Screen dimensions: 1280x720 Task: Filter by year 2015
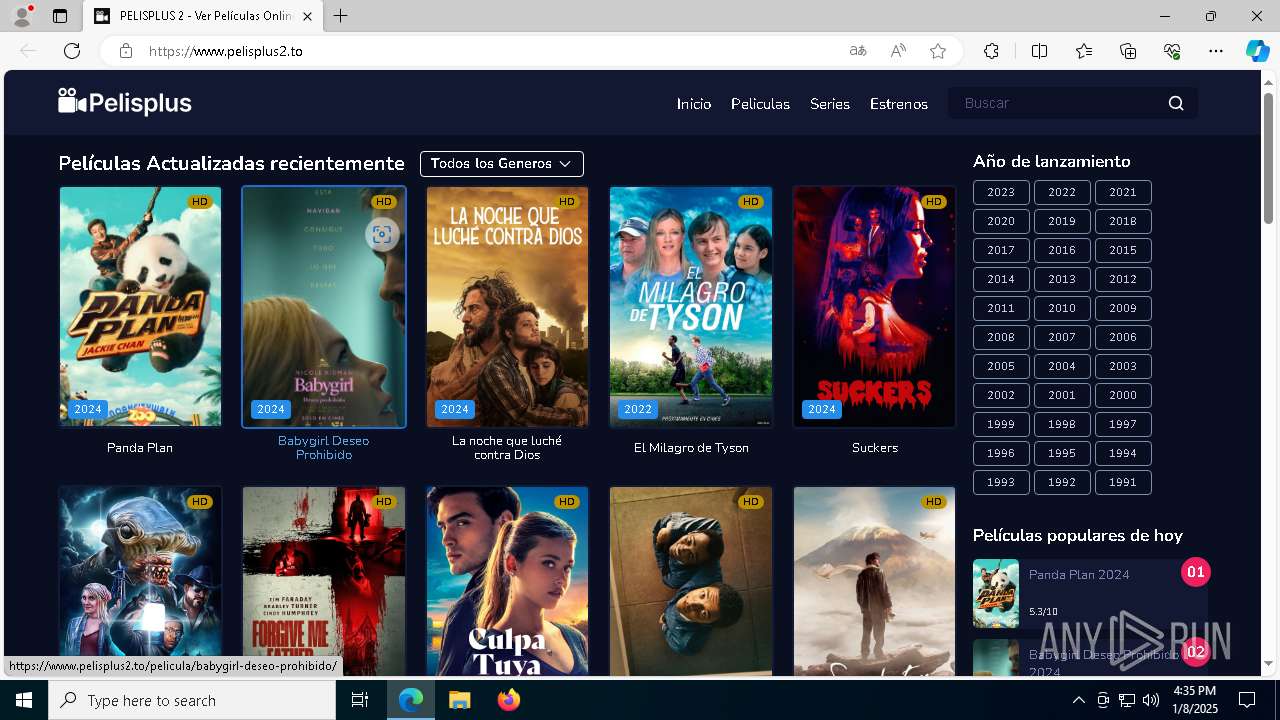(x=1123, y=250)
